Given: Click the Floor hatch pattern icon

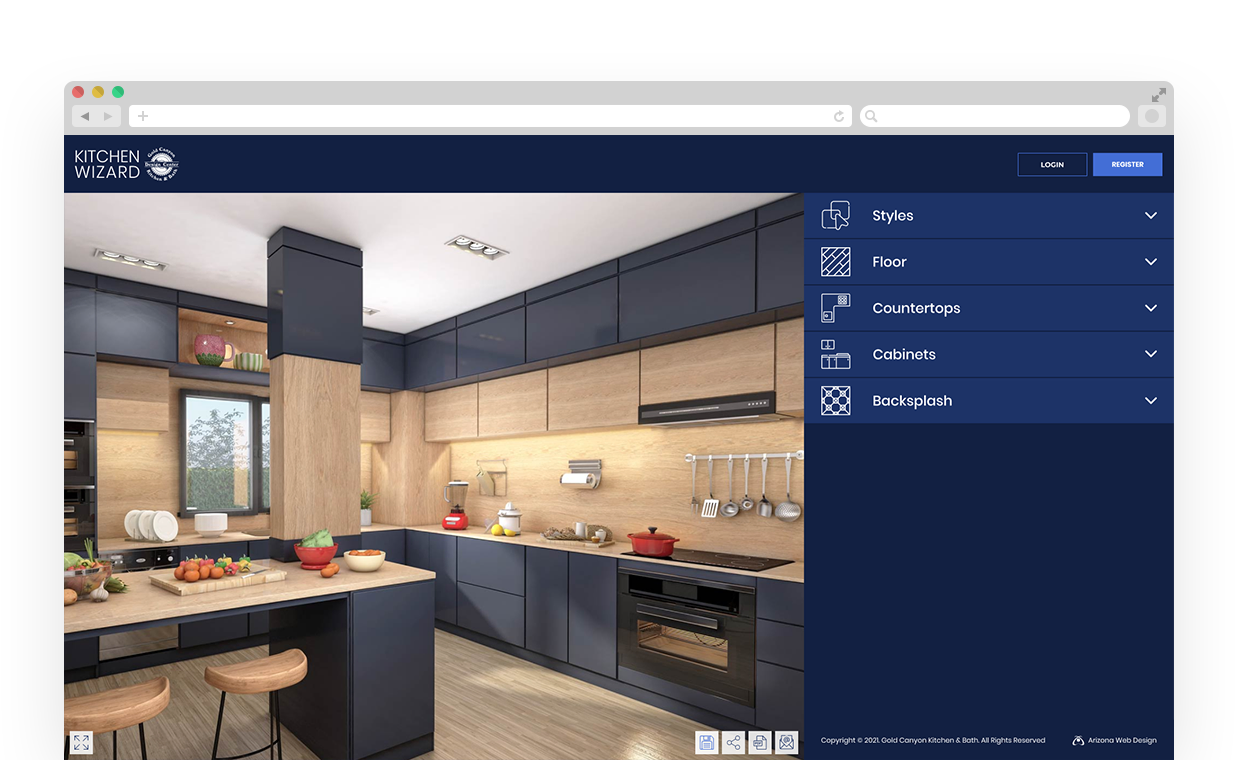Looking at the screenshot, I should click(x=835, y=262).
